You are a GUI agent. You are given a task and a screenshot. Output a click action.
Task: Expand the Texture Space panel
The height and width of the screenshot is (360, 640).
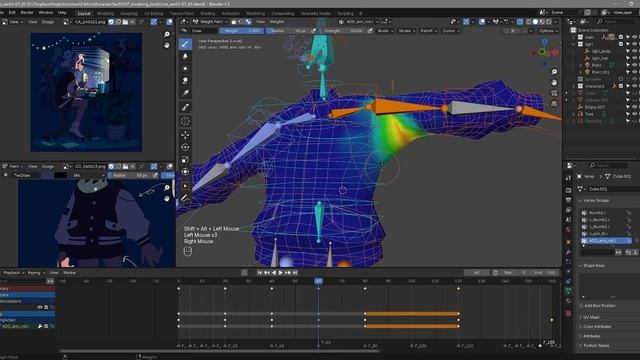[x=595, y=345]
